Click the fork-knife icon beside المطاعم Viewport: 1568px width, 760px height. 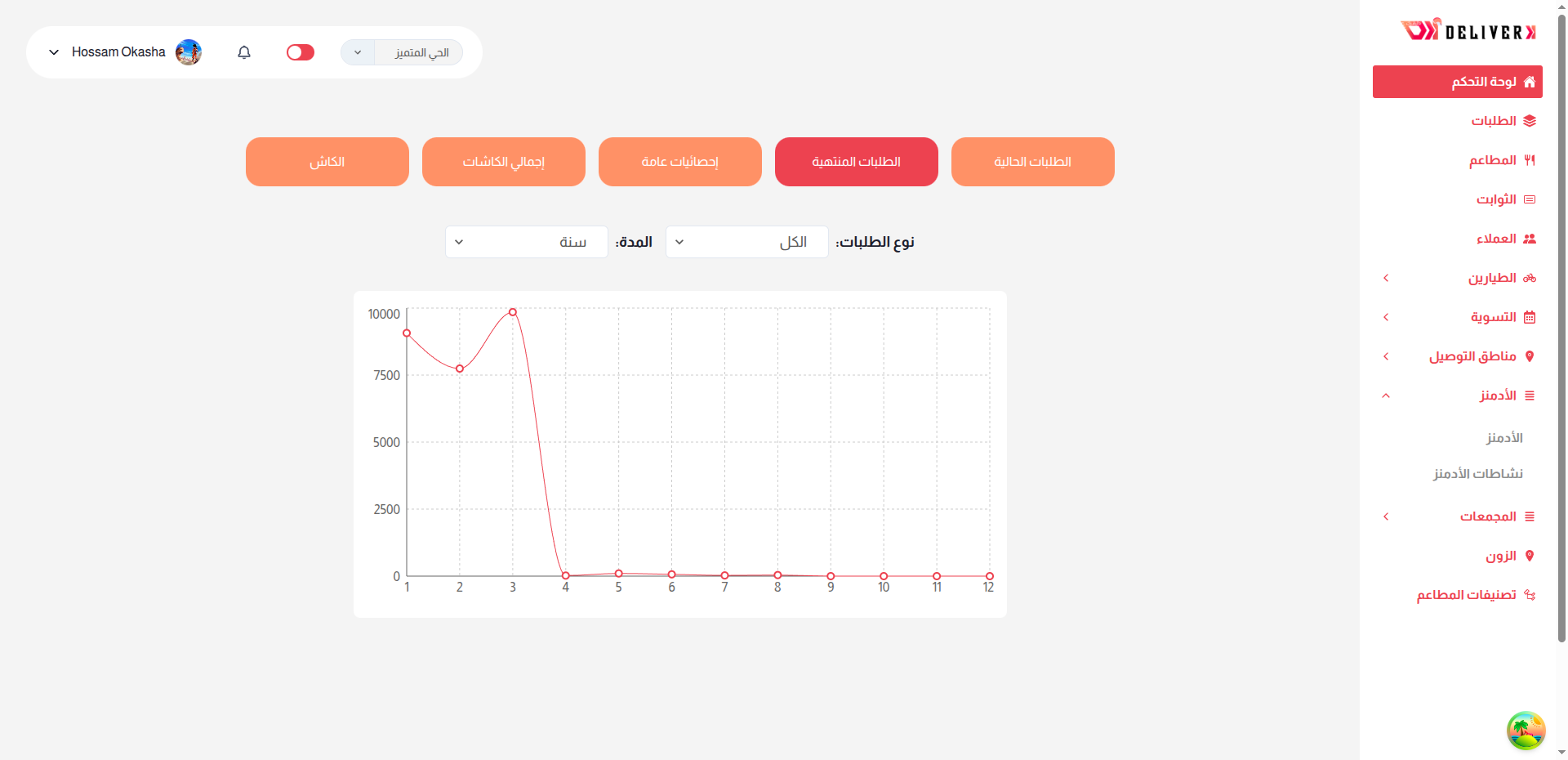[1530, 160]
